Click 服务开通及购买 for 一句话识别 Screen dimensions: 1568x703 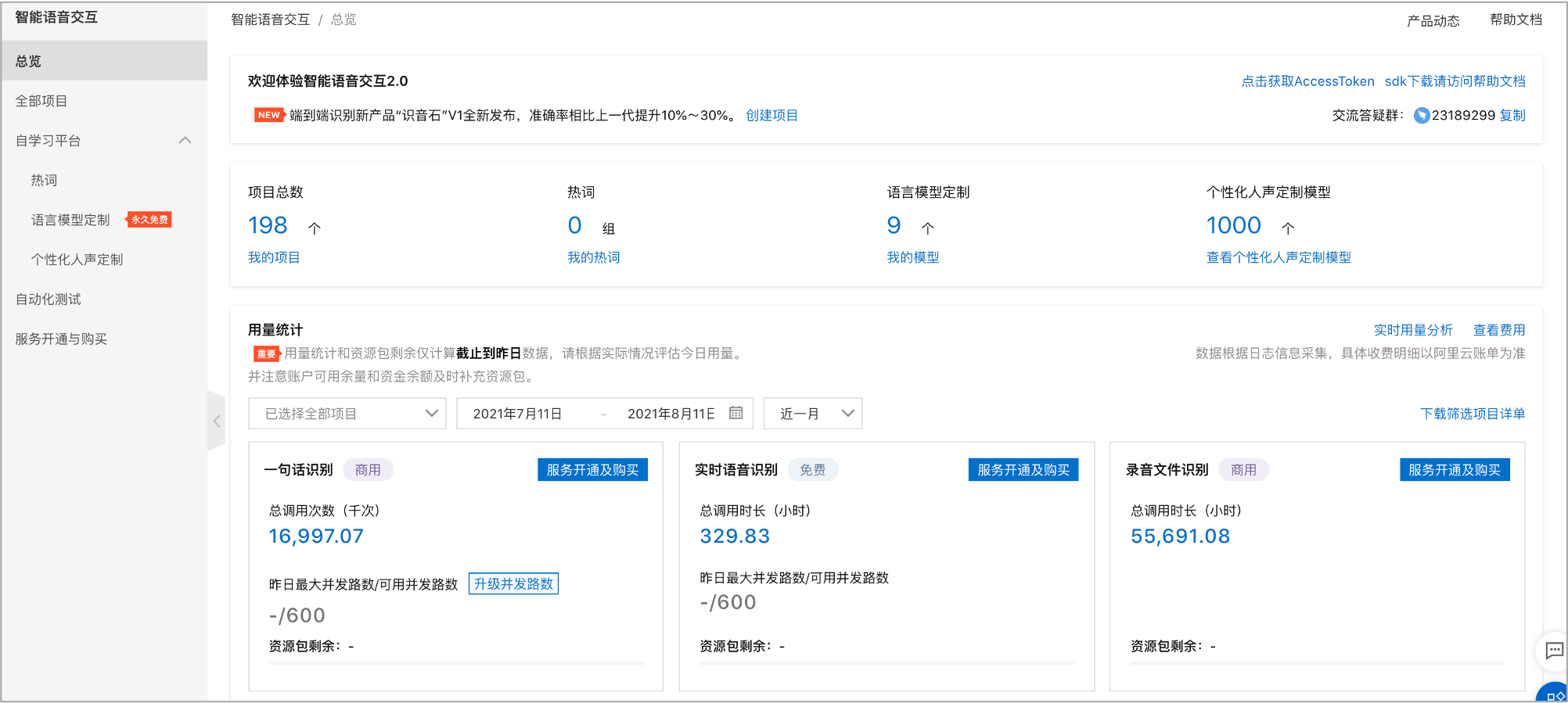coord(592,470)
